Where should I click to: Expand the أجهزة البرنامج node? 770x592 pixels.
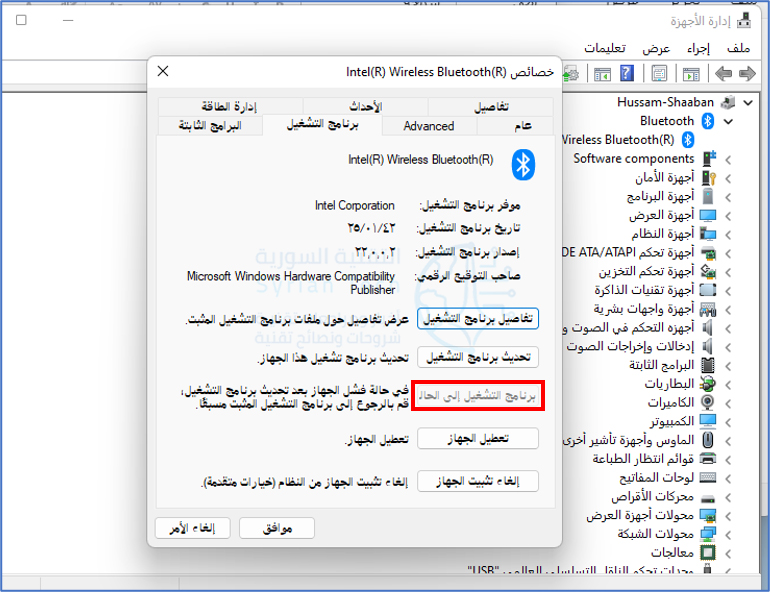click(x=728, y=197)
